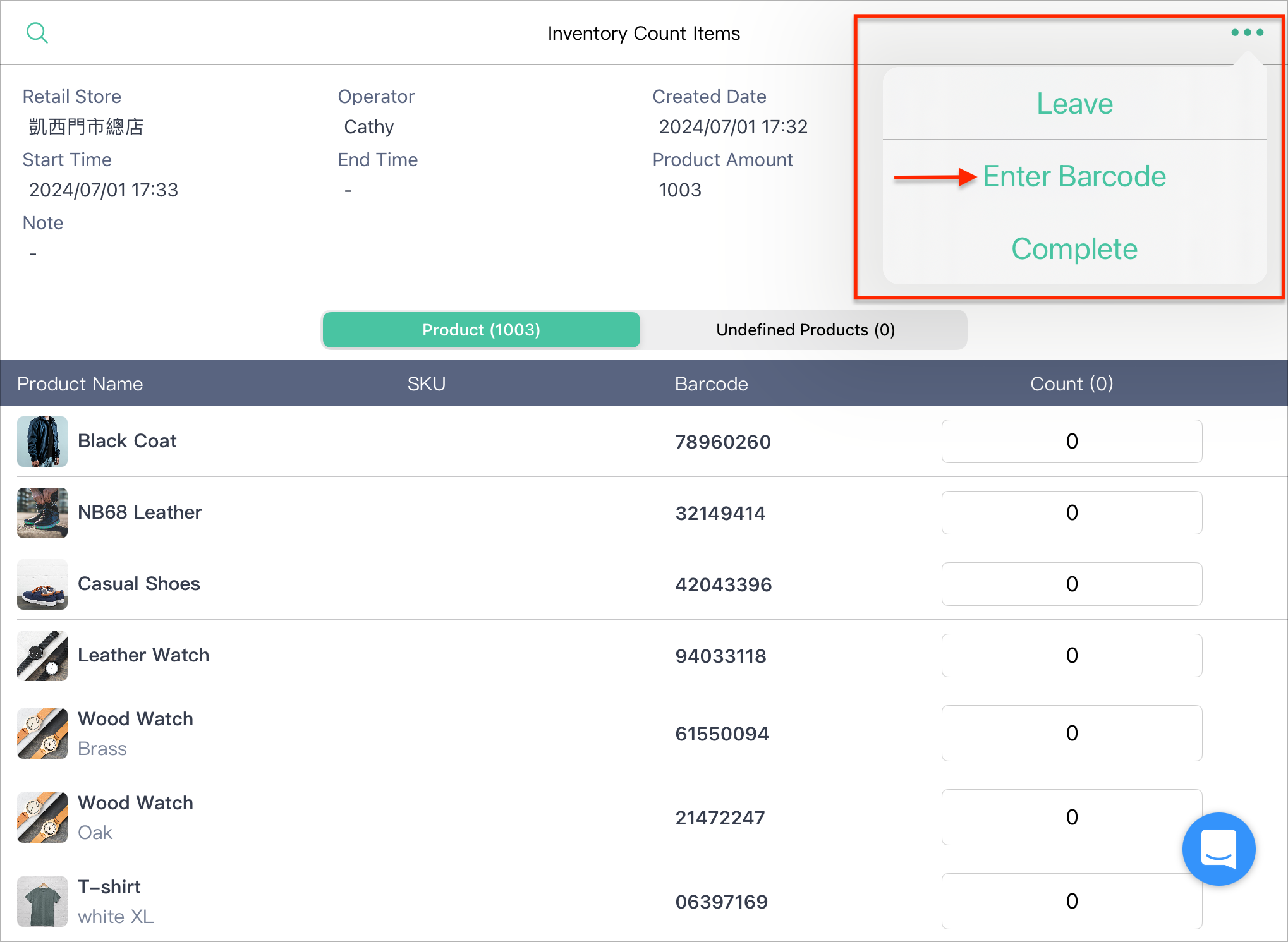Open the search magnifier icon
The image size is (1288, 942).
coord(37,33)
